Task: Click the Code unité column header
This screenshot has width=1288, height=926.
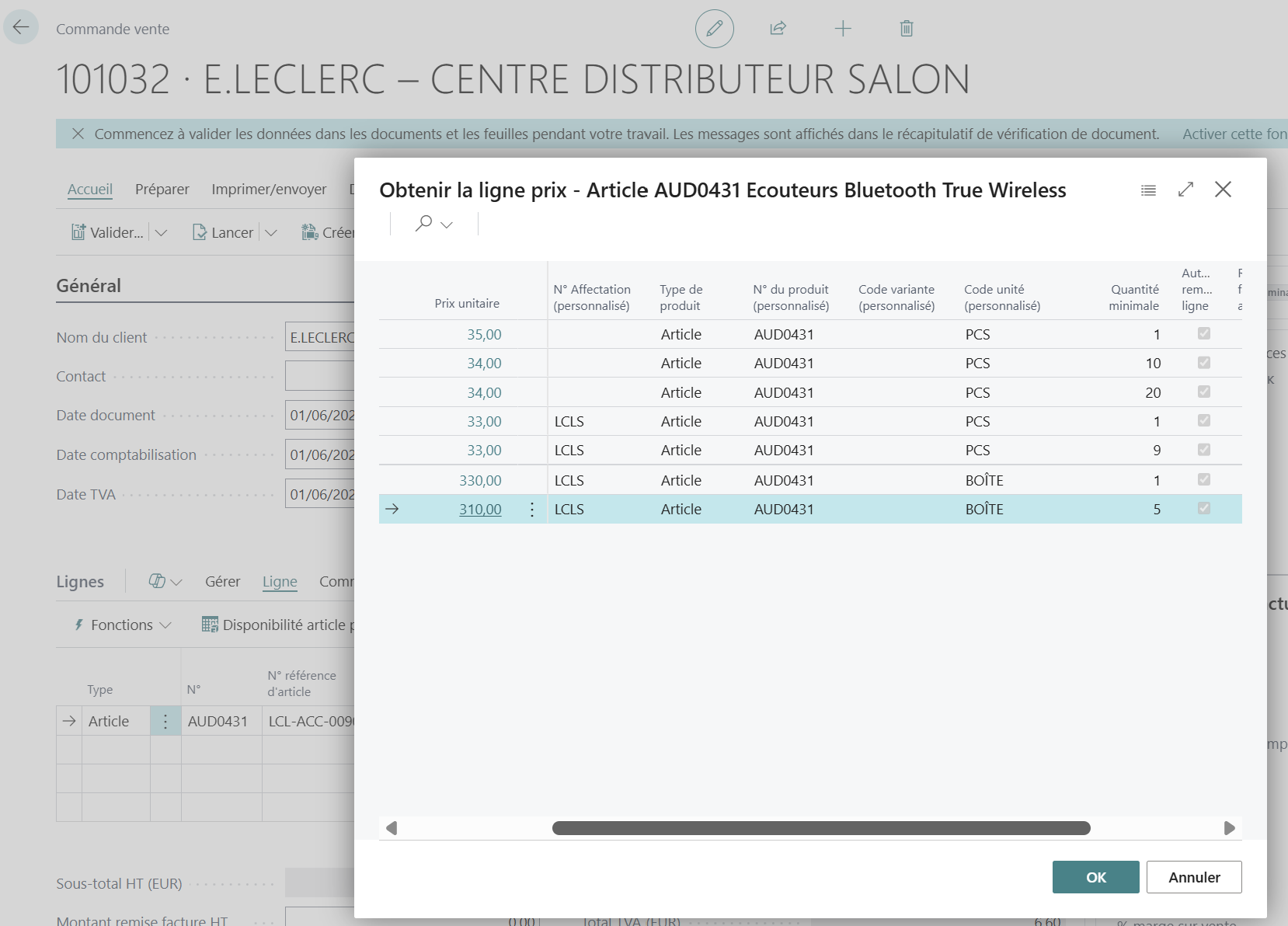Action: tap(1002, 298)
